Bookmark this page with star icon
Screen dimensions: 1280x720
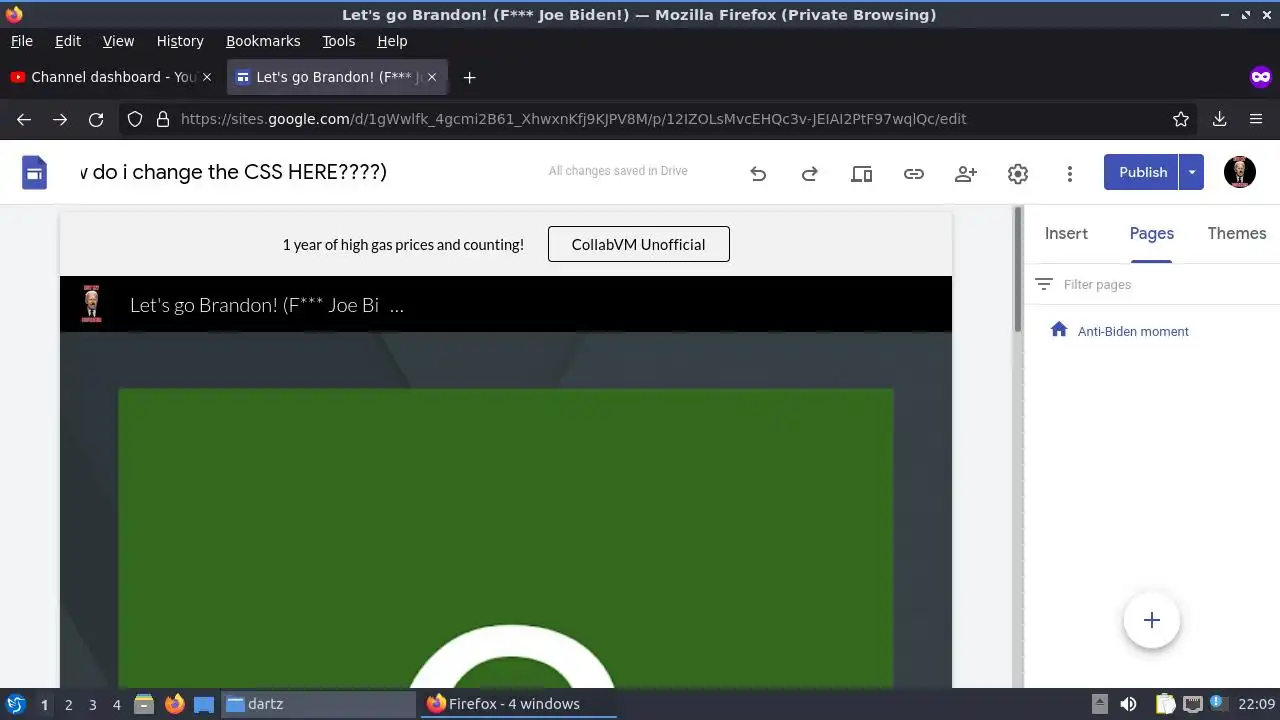point(1181,119)
